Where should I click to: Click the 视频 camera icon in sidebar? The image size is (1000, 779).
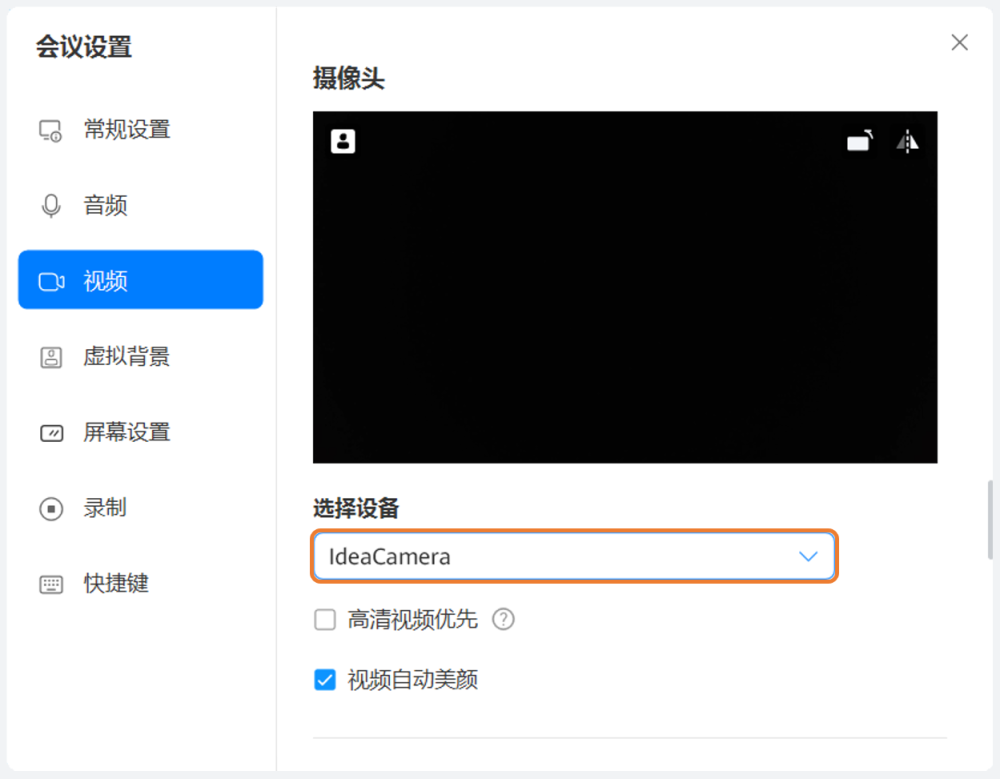coord(50,280)
